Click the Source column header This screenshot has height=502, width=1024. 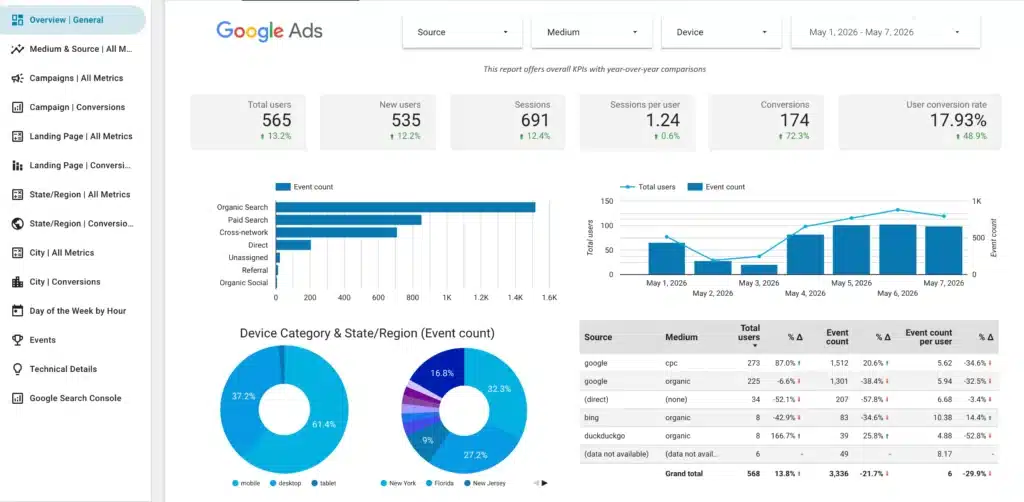pyautogui.click(x=598, y=337)
